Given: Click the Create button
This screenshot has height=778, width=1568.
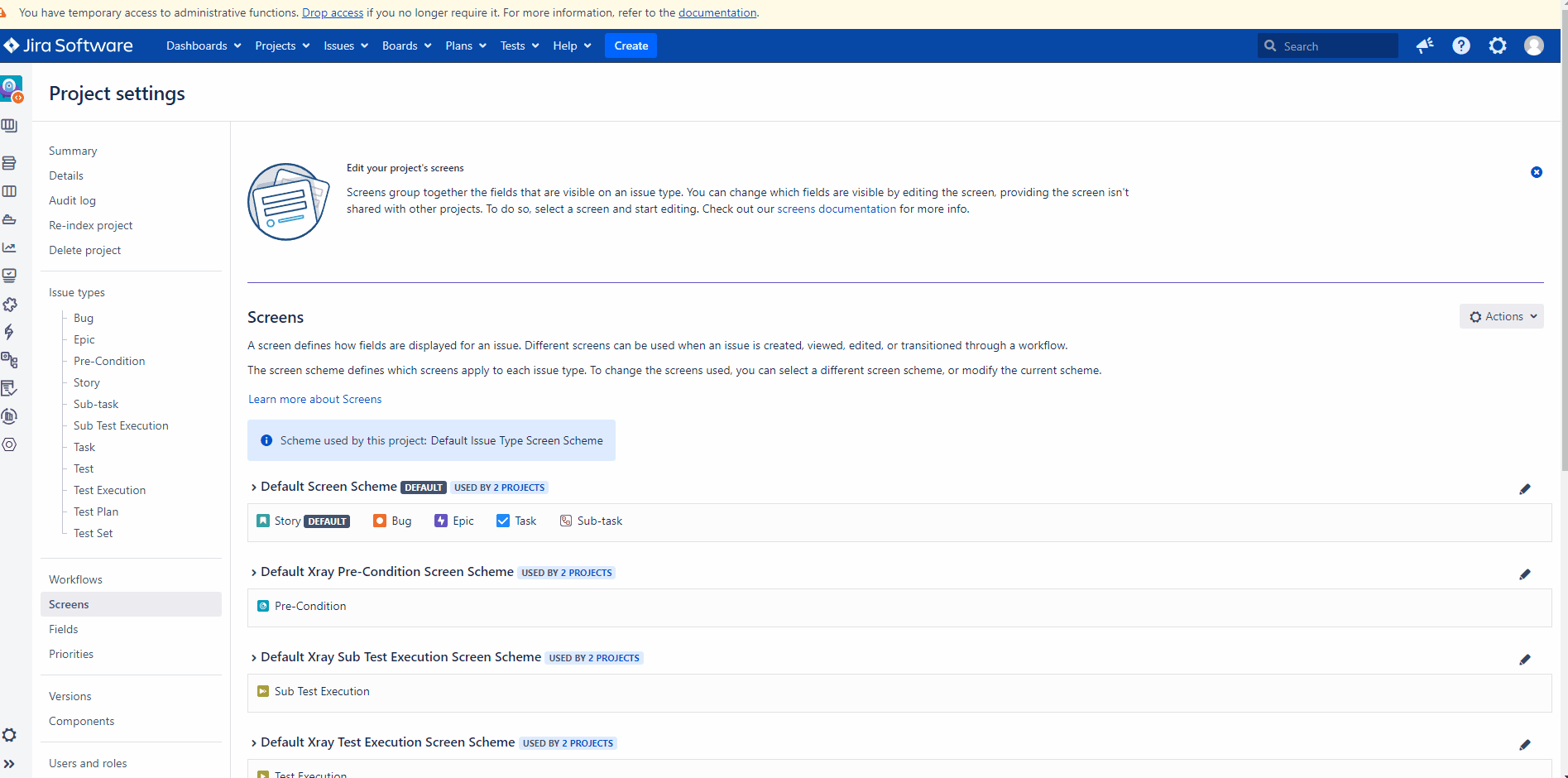Looking at the screenshot, I should [x=631, y=46].
